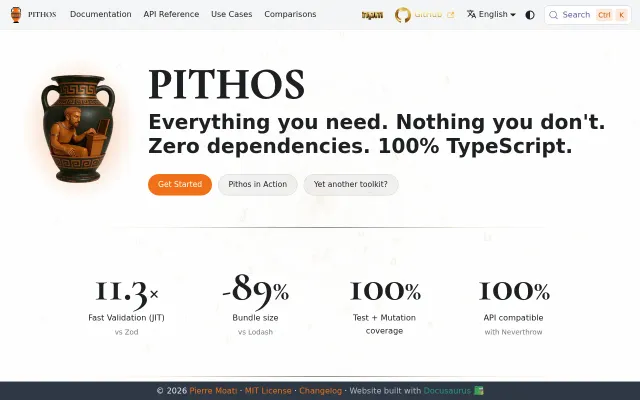Image resolution: width=640 pixels, height=400 pixels.
Task: Open the API Reference menu item
Action: point(171,14)
